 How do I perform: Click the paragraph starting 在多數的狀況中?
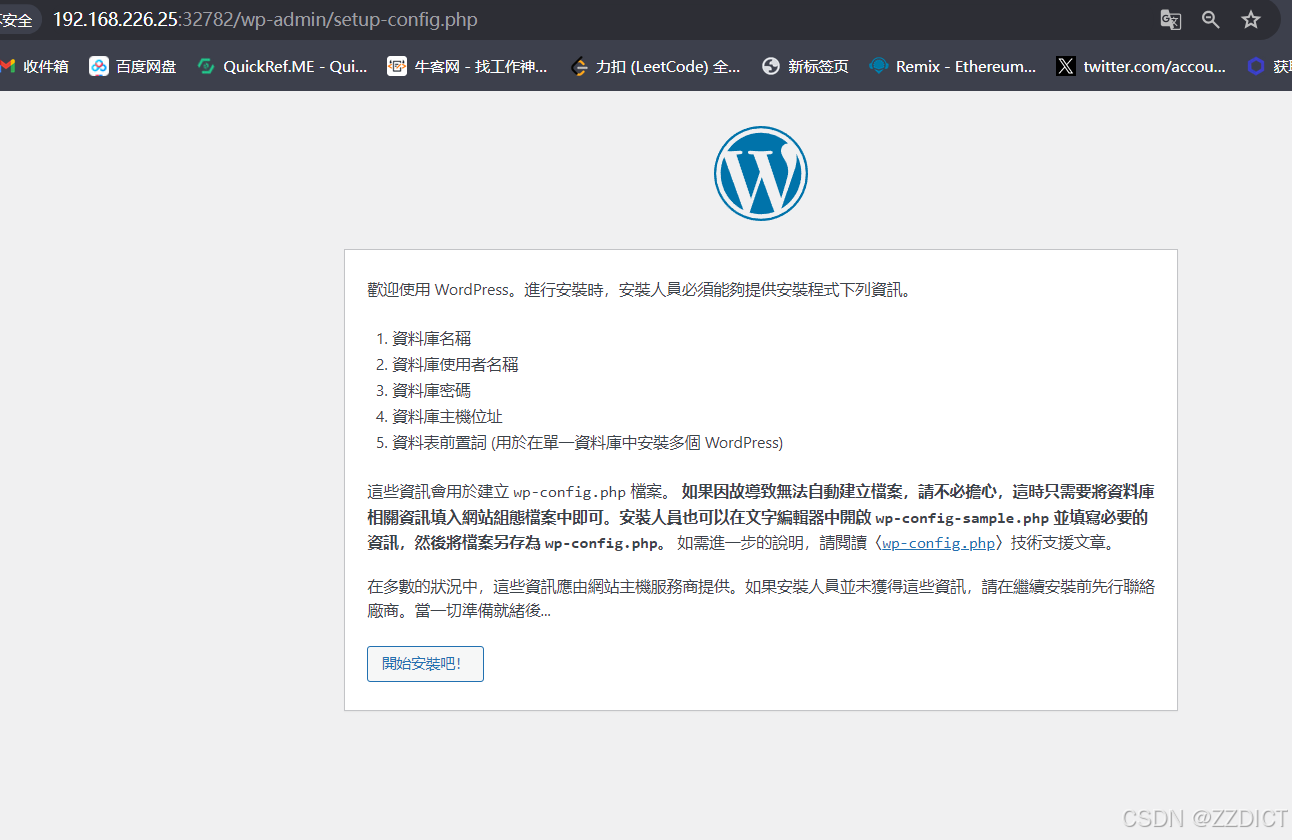pyautogui.click(x=761, y=598)
